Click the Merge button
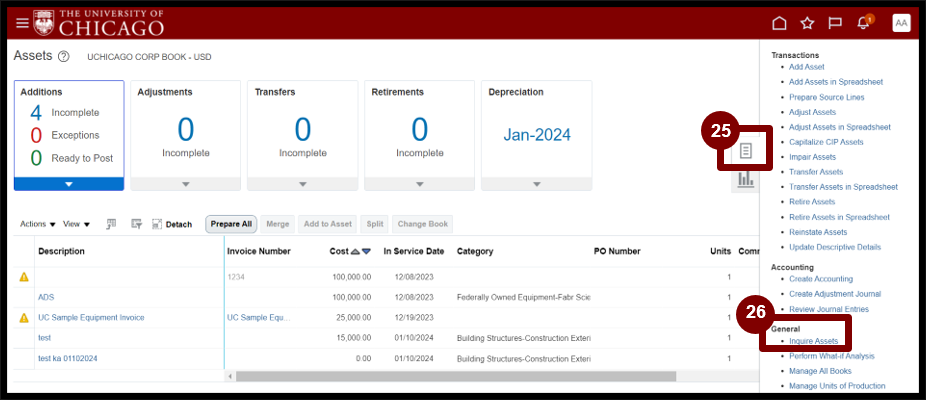Viewport: 926px width, 400px height. pyautogui.click(x=278, y=225)
